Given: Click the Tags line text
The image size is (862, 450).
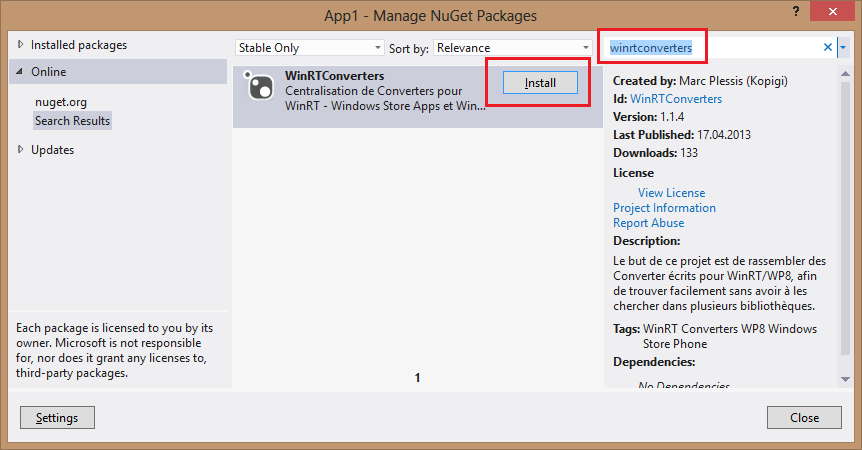Looking at the screenshot, I should pos(715,336).
